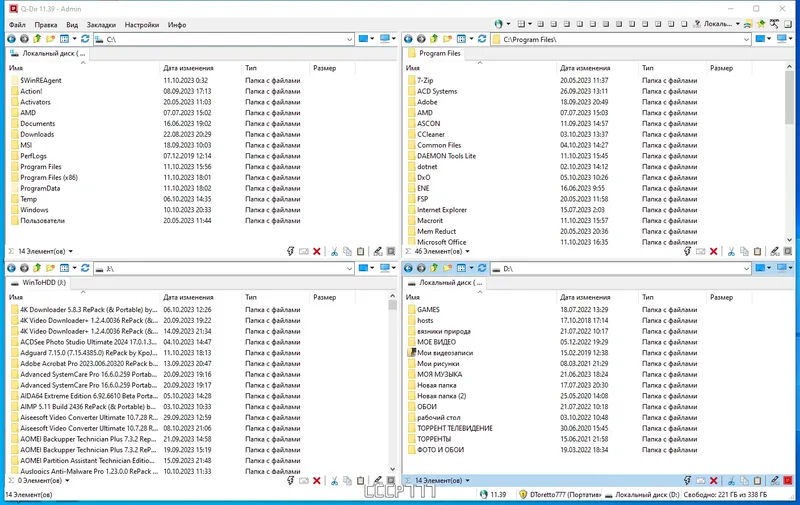Sort J:\ pane by Размер column
The width and height of the screenshot is (800, 505).
pos(332,297)
